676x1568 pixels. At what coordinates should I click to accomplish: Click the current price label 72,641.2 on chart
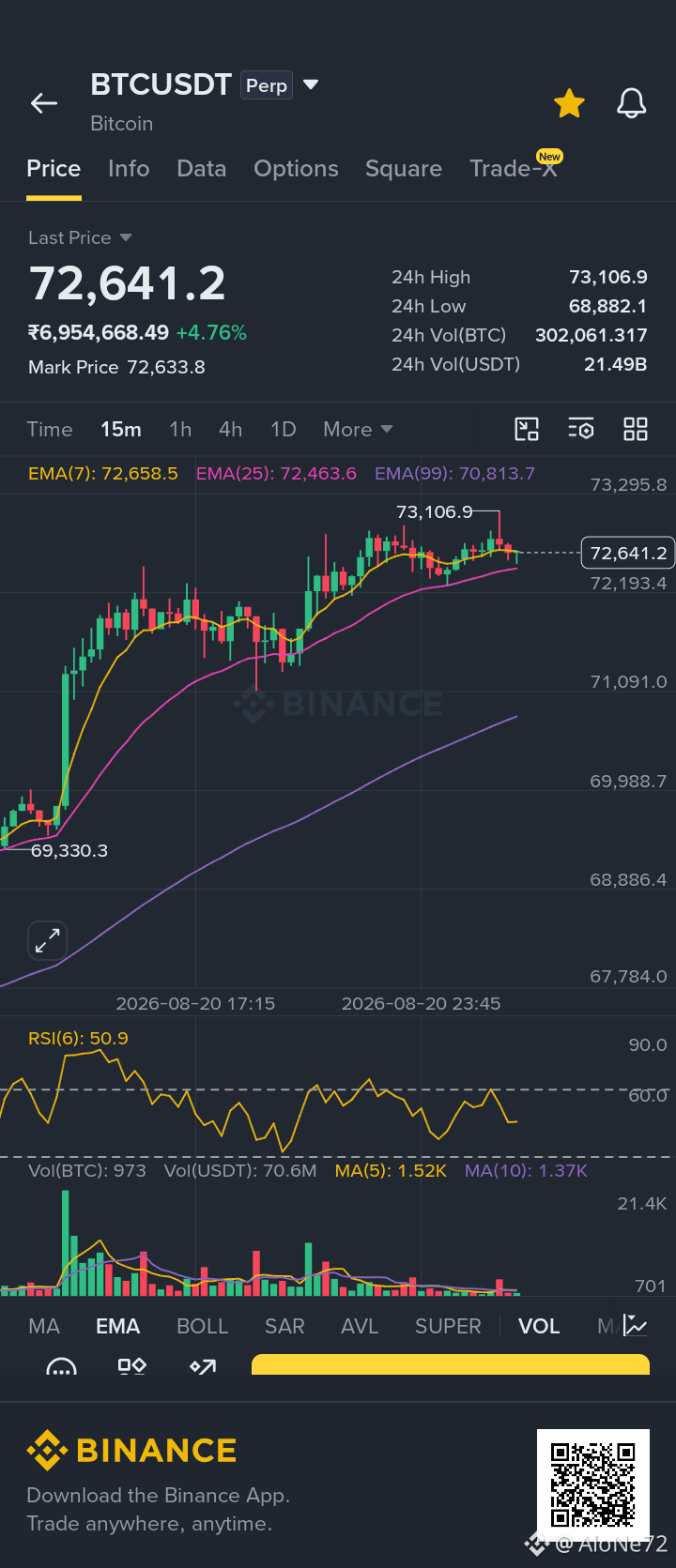coord(628,554)
